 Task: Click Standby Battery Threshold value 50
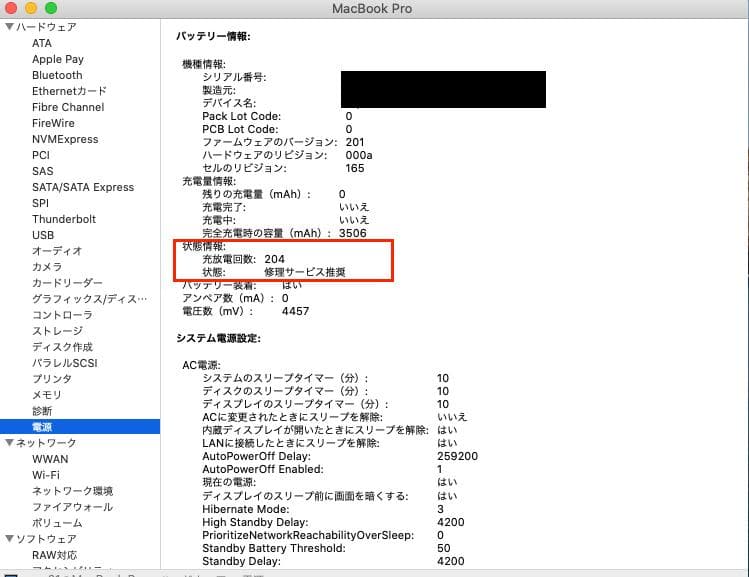tap(443, 548)
